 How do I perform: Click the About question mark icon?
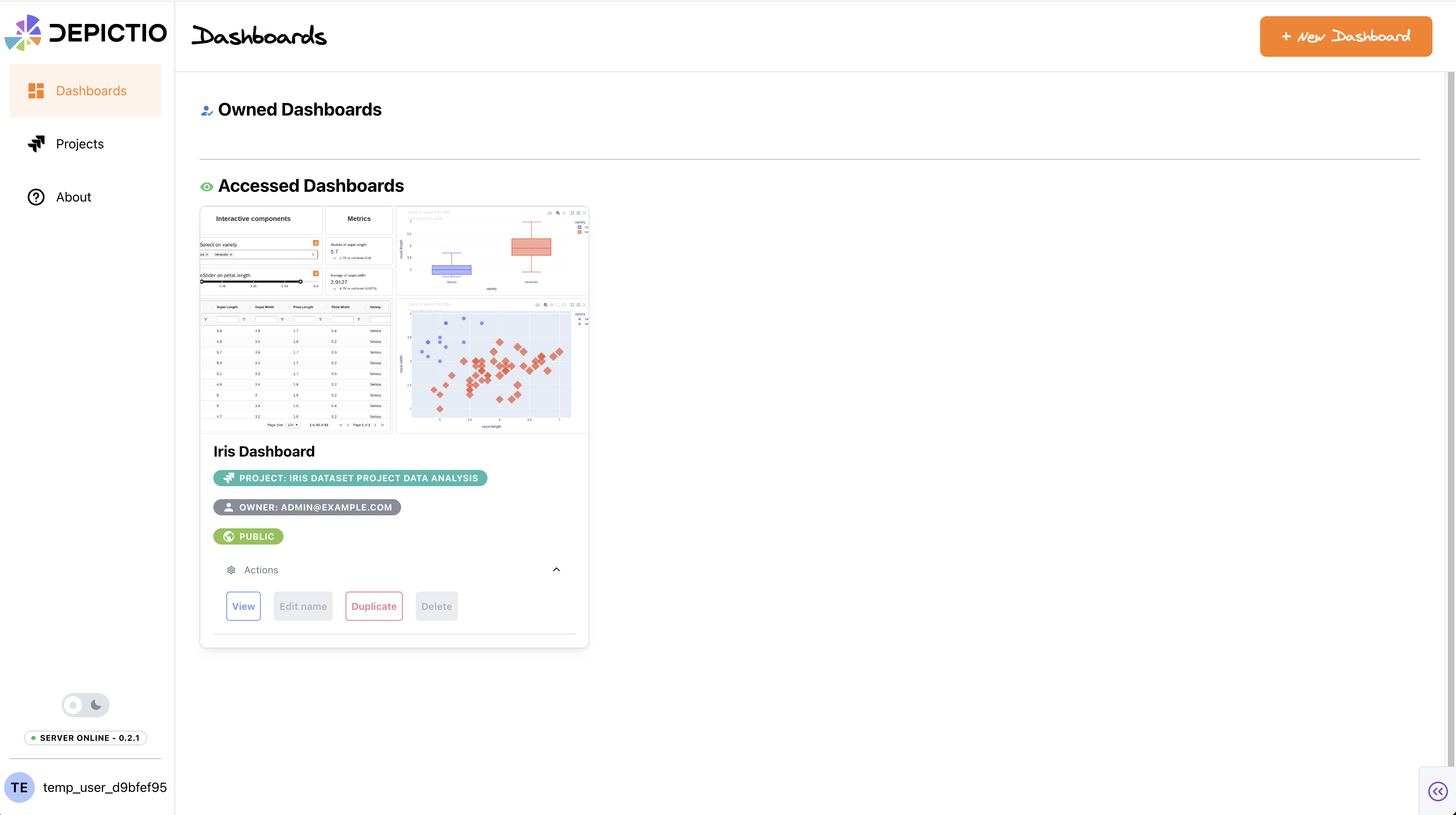coord(36,197)
